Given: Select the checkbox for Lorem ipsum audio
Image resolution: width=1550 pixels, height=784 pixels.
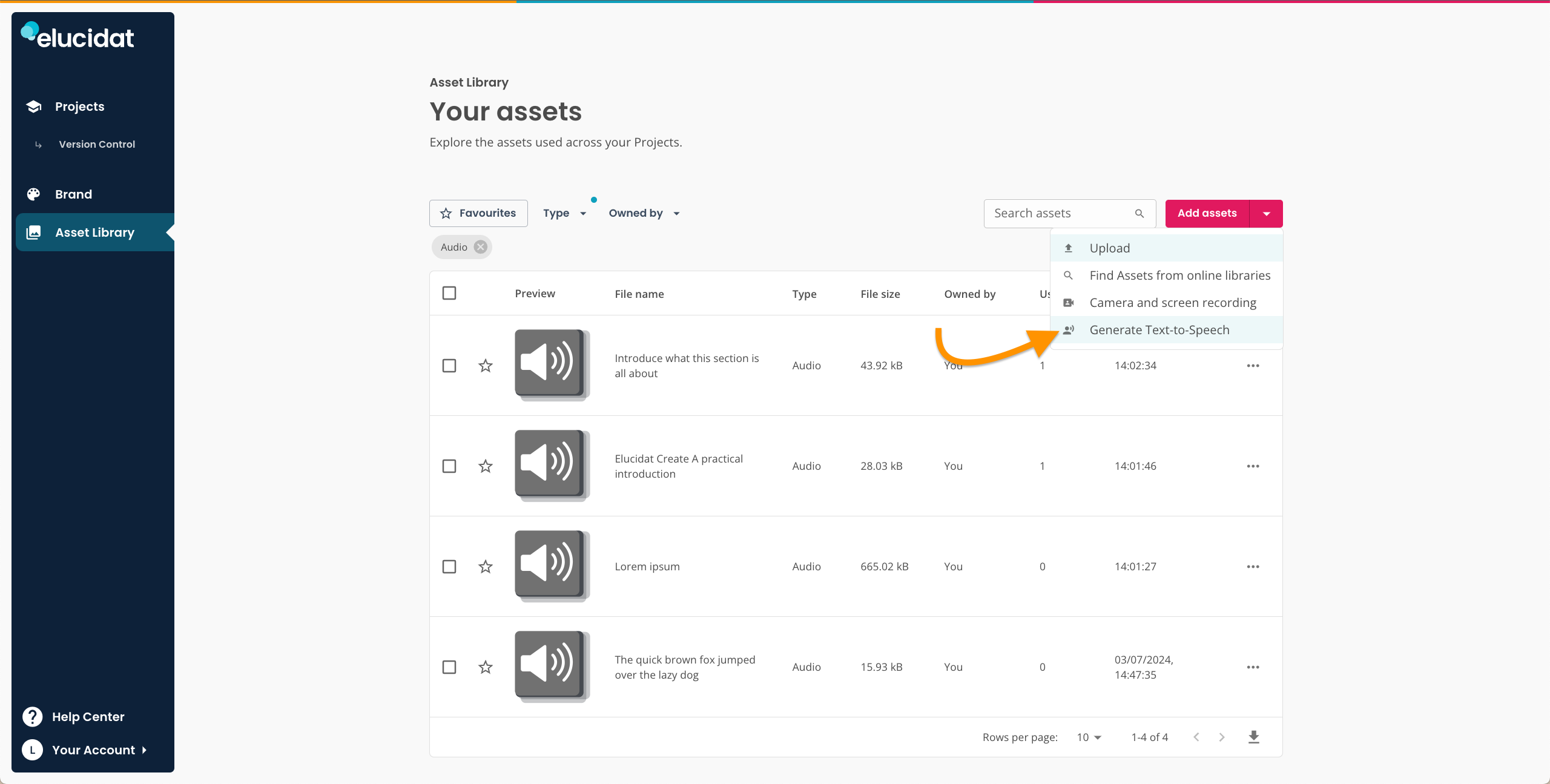Looking at the screenshot, I should pos(449,566).
